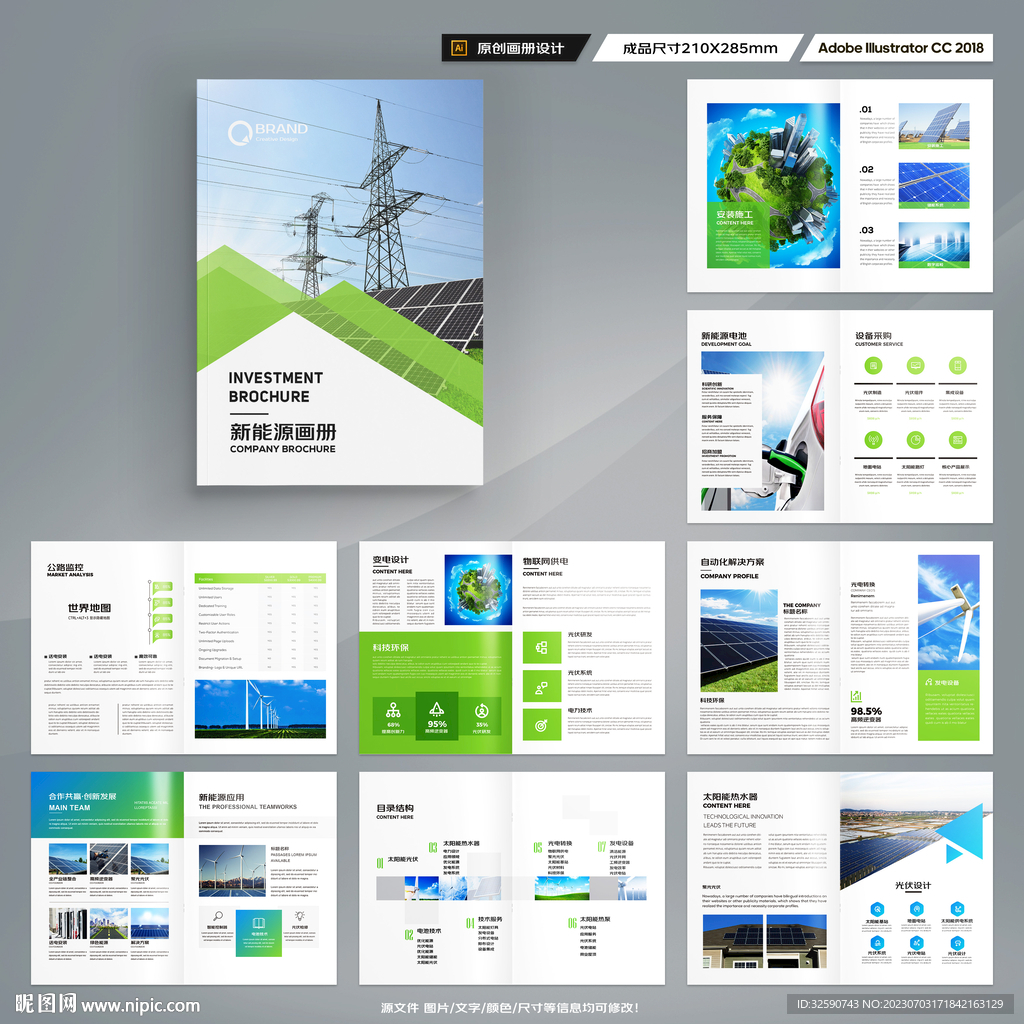Image resolution: width=1024 pixels, height=1024 pixels.
Task: Click the 光伏设计 heading under aerial photo
Action: pyautogui.click(x=913, y=886)
